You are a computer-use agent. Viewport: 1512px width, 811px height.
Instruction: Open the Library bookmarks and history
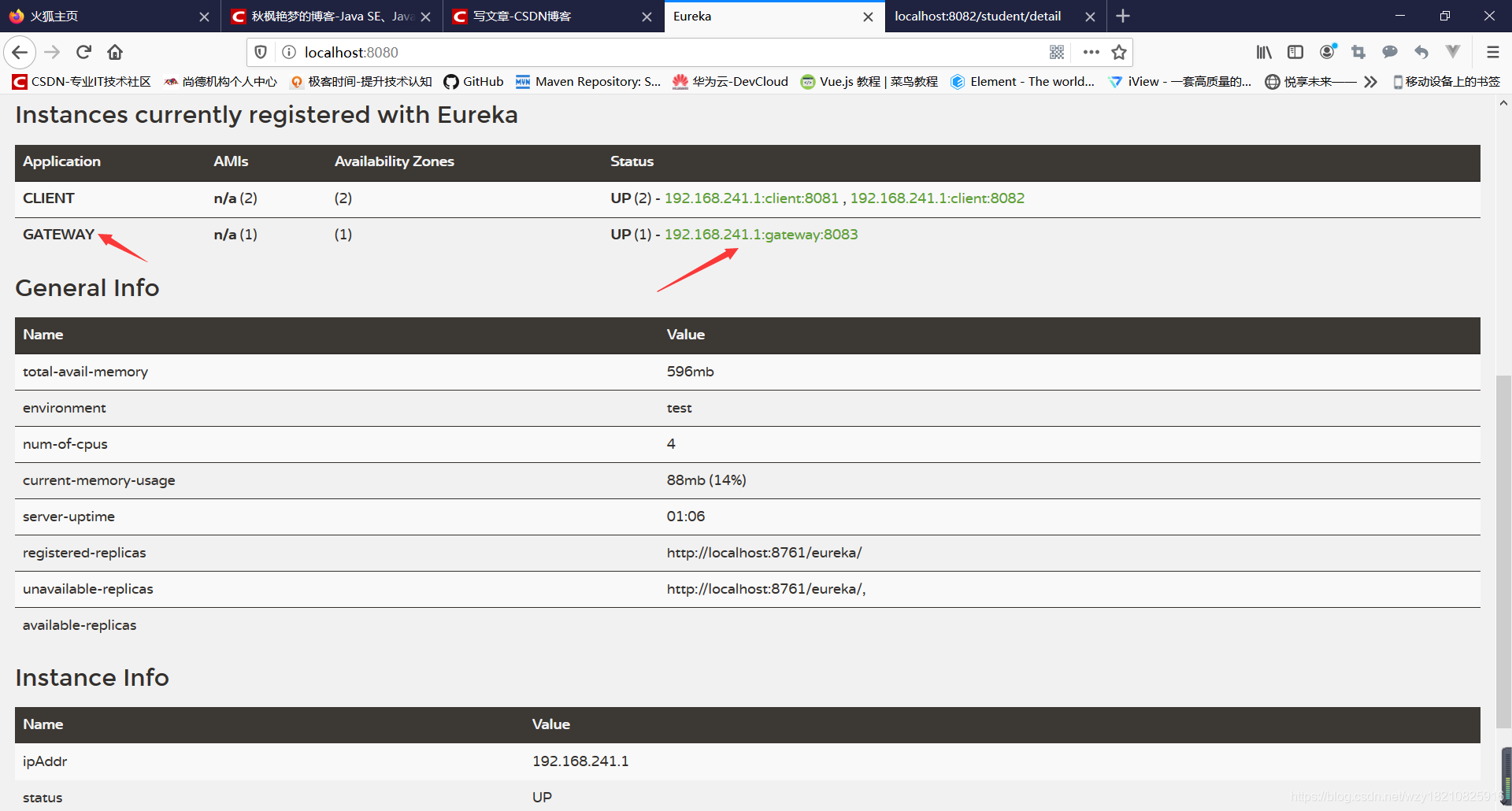(1264, 52)
